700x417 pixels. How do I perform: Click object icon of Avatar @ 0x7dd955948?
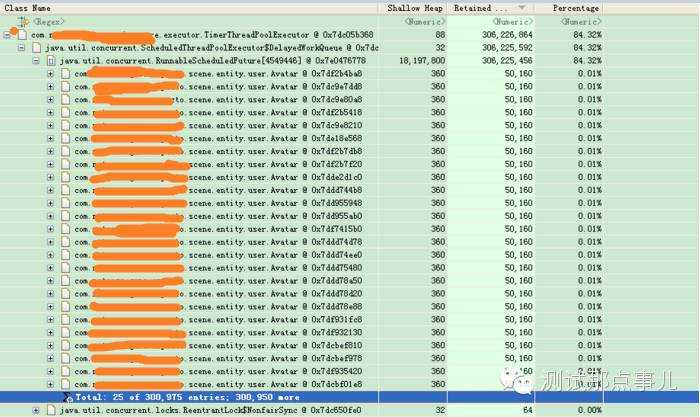click(x=66, y=203)
